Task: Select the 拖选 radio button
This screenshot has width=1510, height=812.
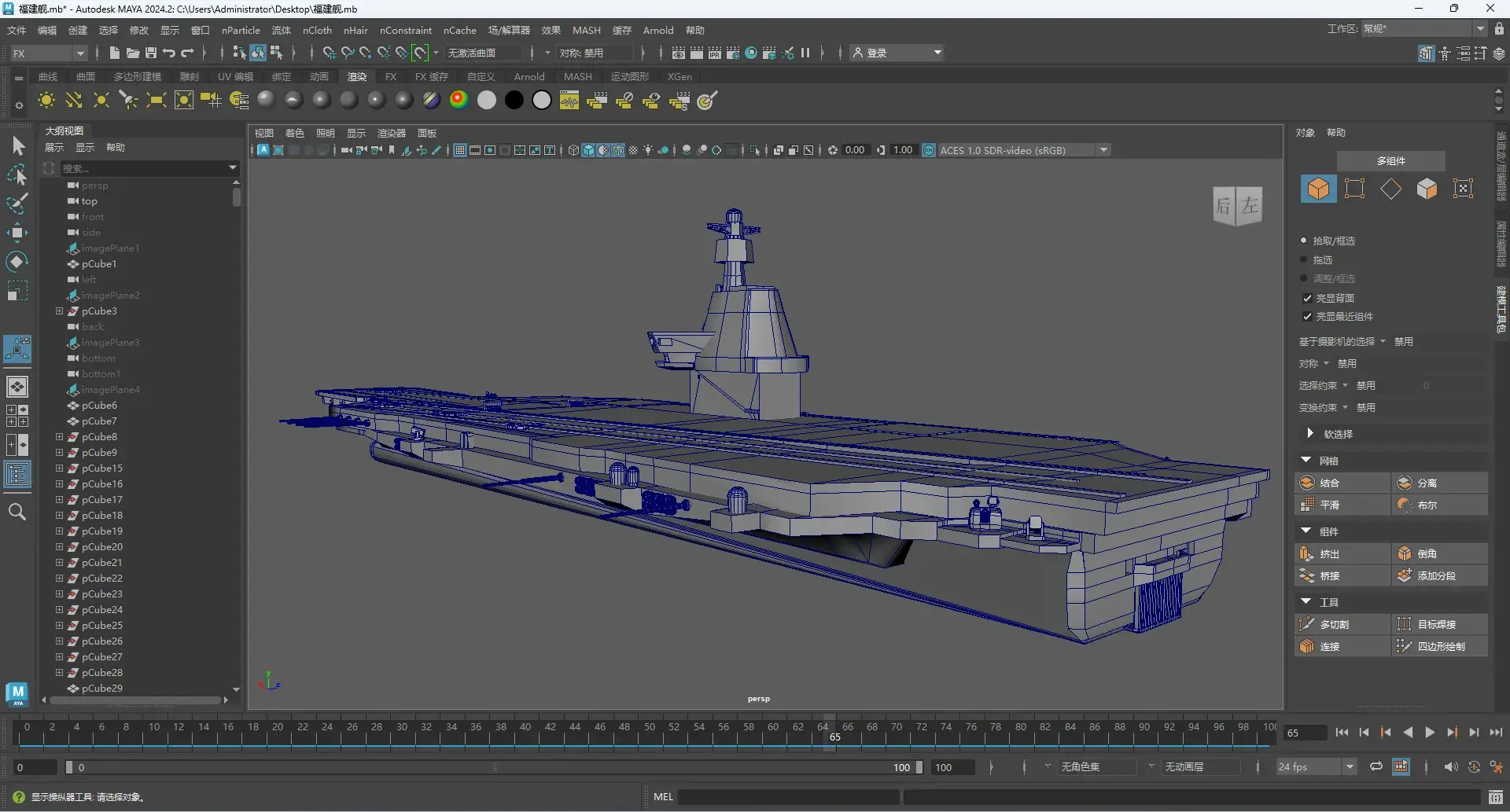Action: click(x=1304, y=259)
